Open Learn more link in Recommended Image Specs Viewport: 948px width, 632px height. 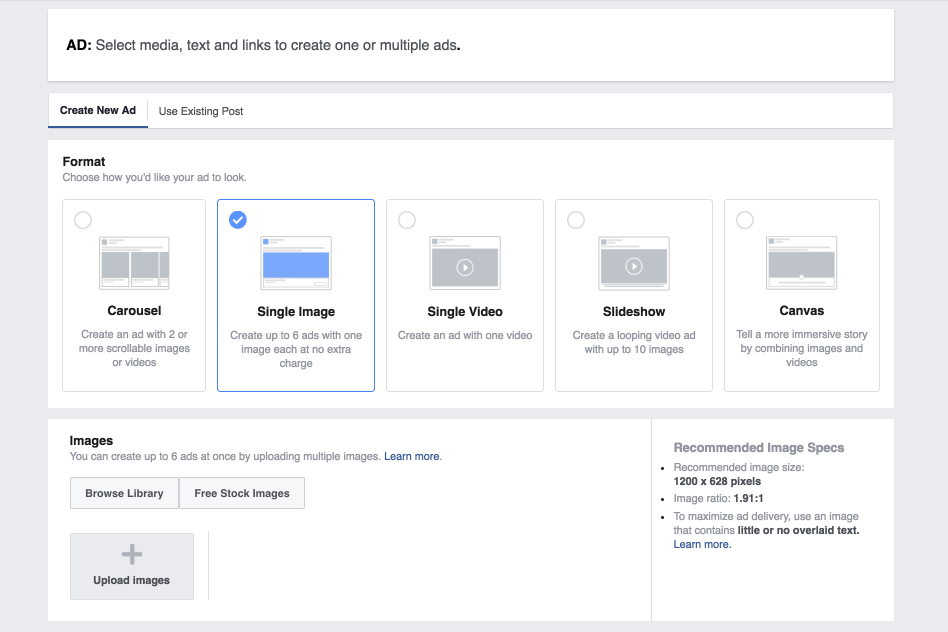tap(701, 544)
